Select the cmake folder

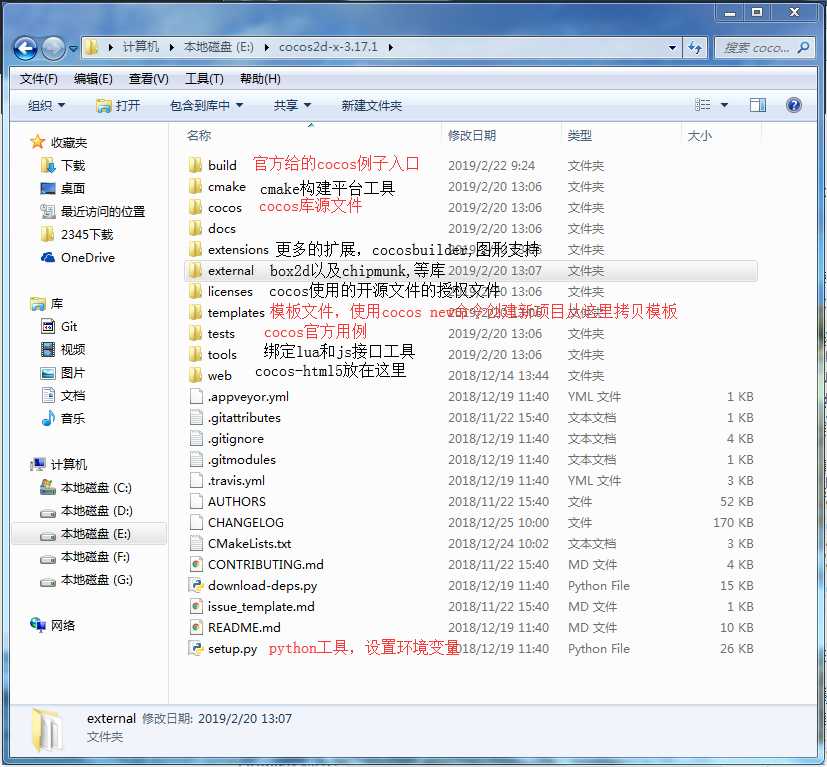tap(217, 187)
